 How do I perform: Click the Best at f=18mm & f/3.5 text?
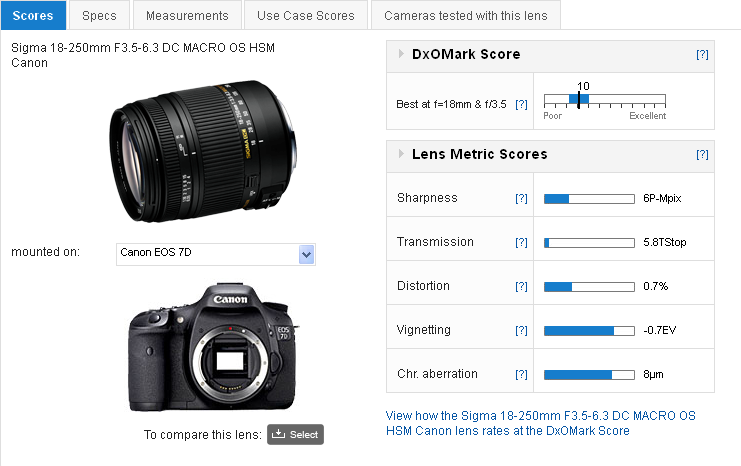(x=451, y=104)
